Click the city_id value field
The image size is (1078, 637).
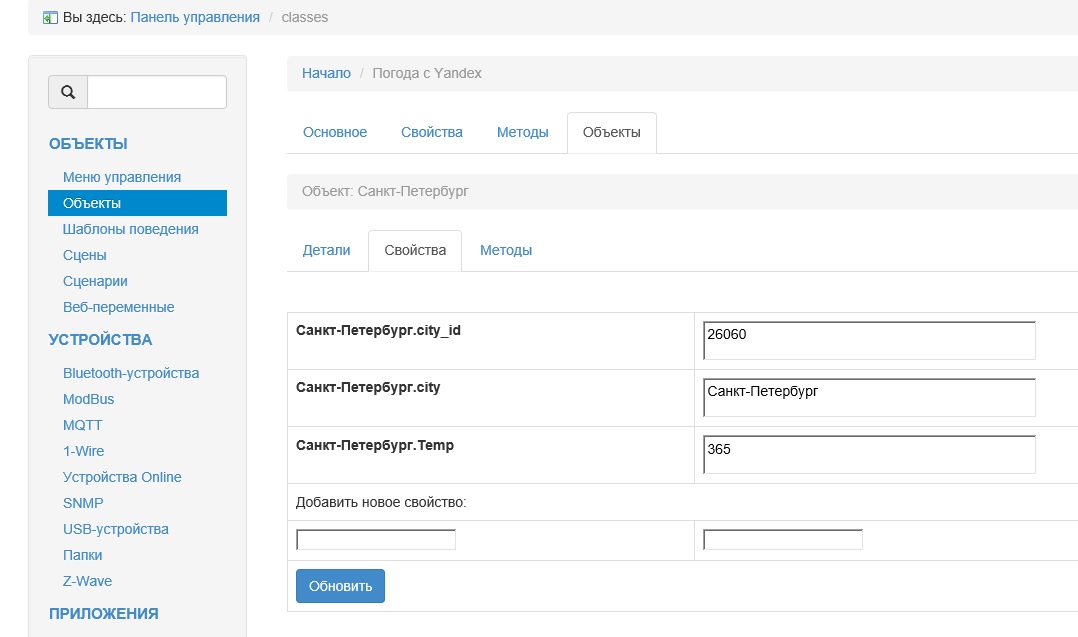(869, 340)
